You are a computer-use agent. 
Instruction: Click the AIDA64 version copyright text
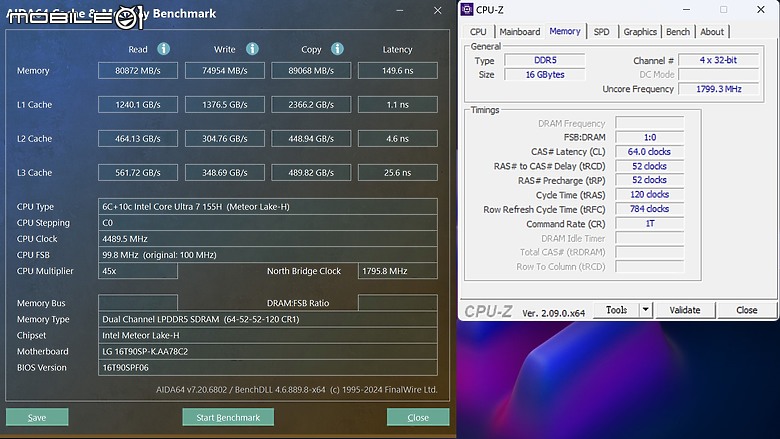pyautogui.click(x=297, y=389)
